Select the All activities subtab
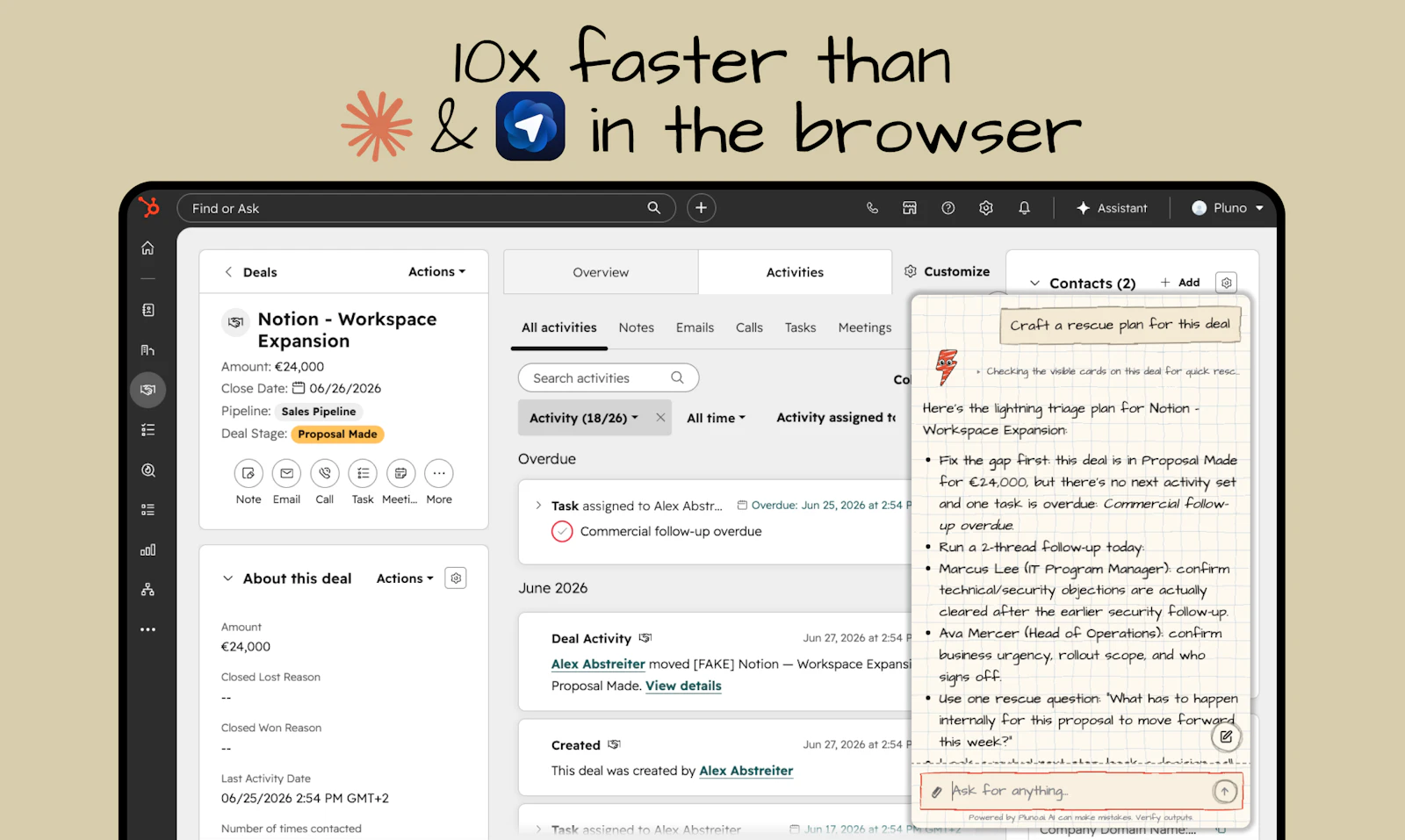This screenshot has height=840, width=1405. [x=559, y=327]
